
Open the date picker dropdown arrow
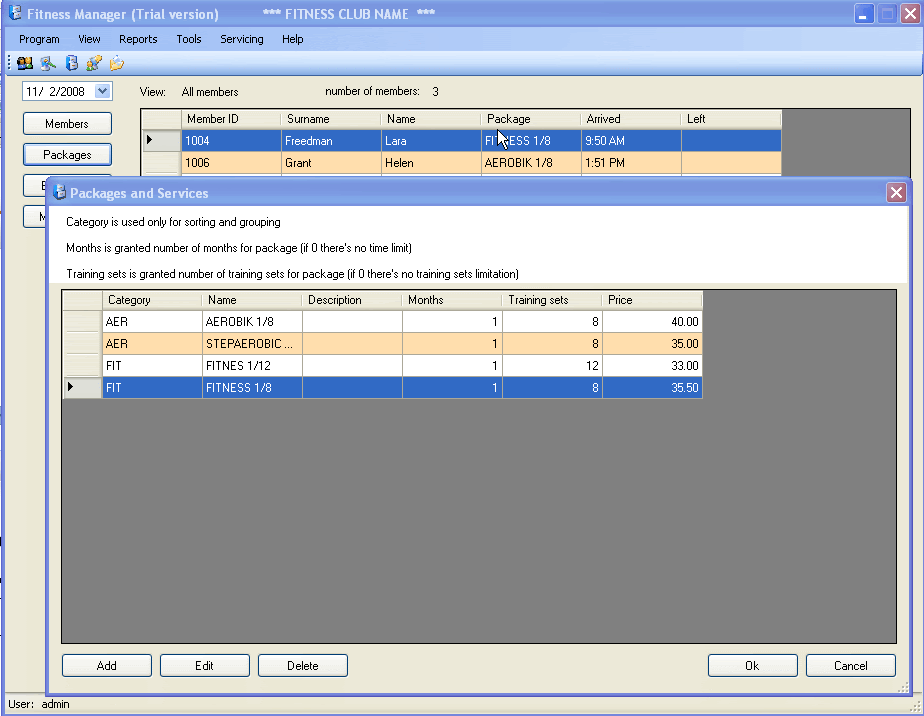[103, 91]
